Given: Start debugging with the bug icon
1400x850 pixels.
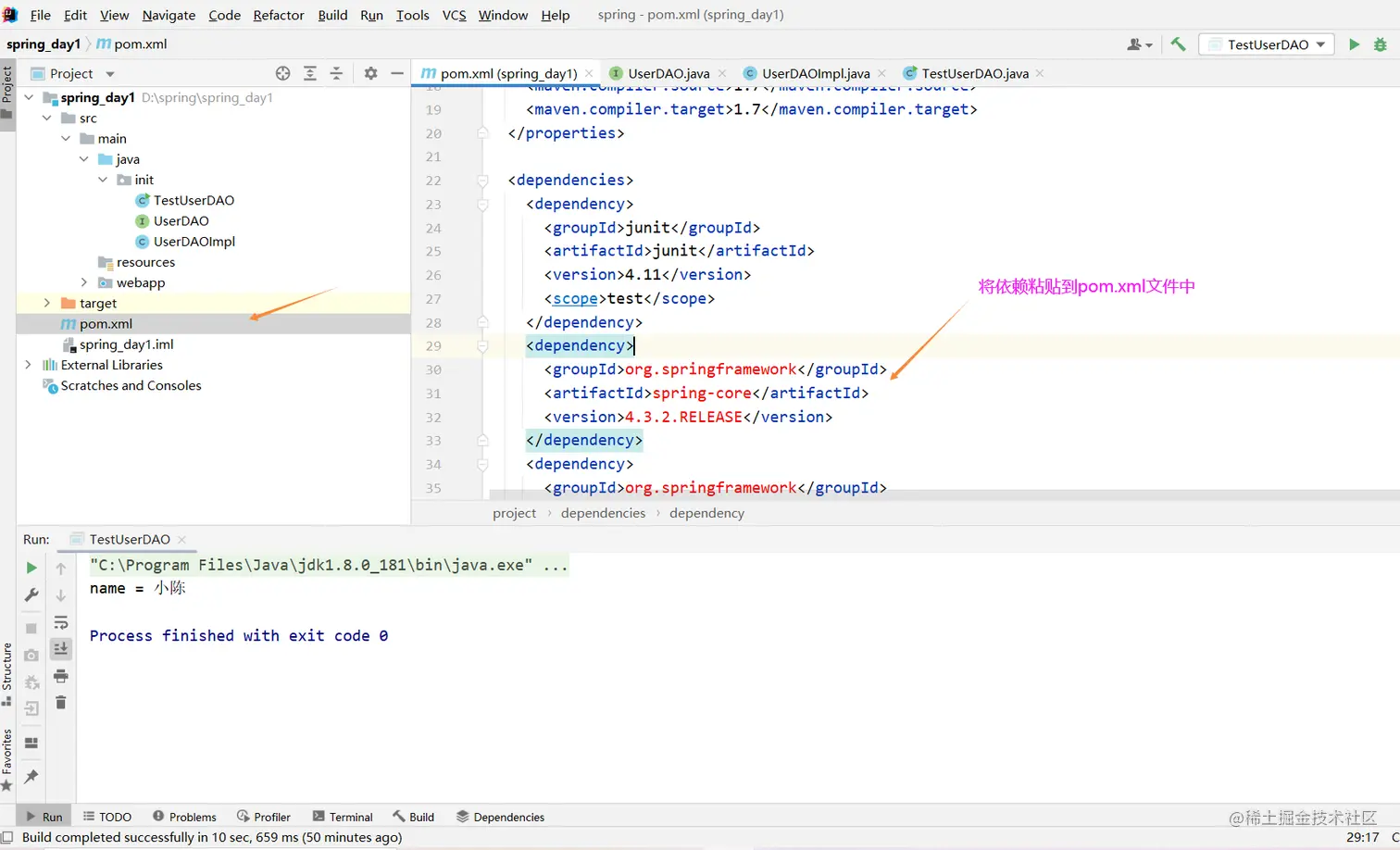Looking at the screenshot, I should 1381,44.
